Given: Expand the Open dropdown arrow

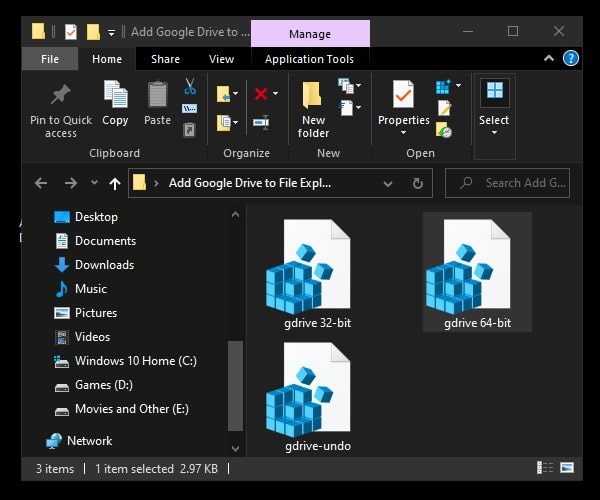Looking at the screenshot, I should pyautogui.click(x=458, y=85).
